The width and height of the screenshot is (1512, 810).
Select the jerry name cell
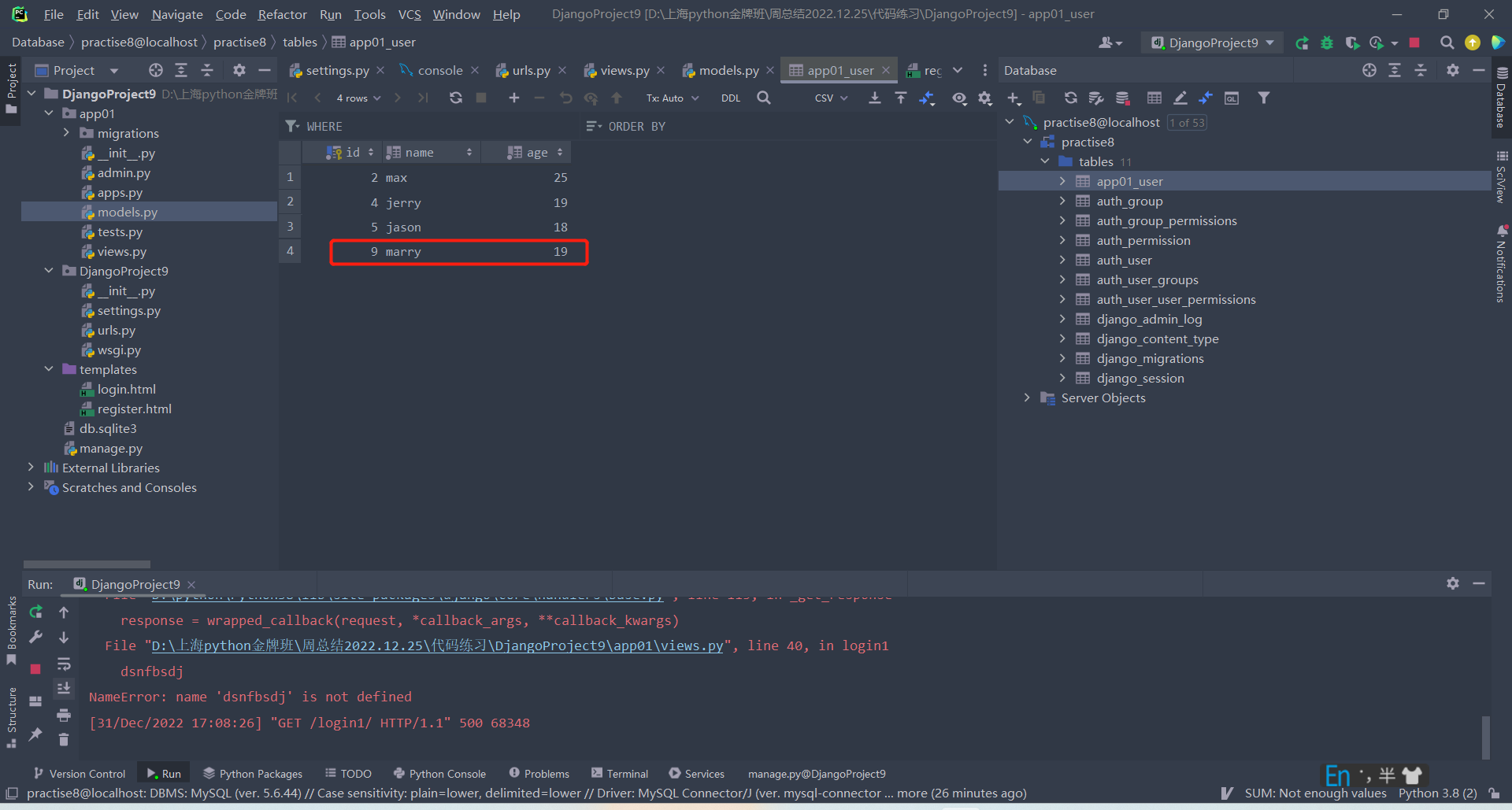(432, 202)
